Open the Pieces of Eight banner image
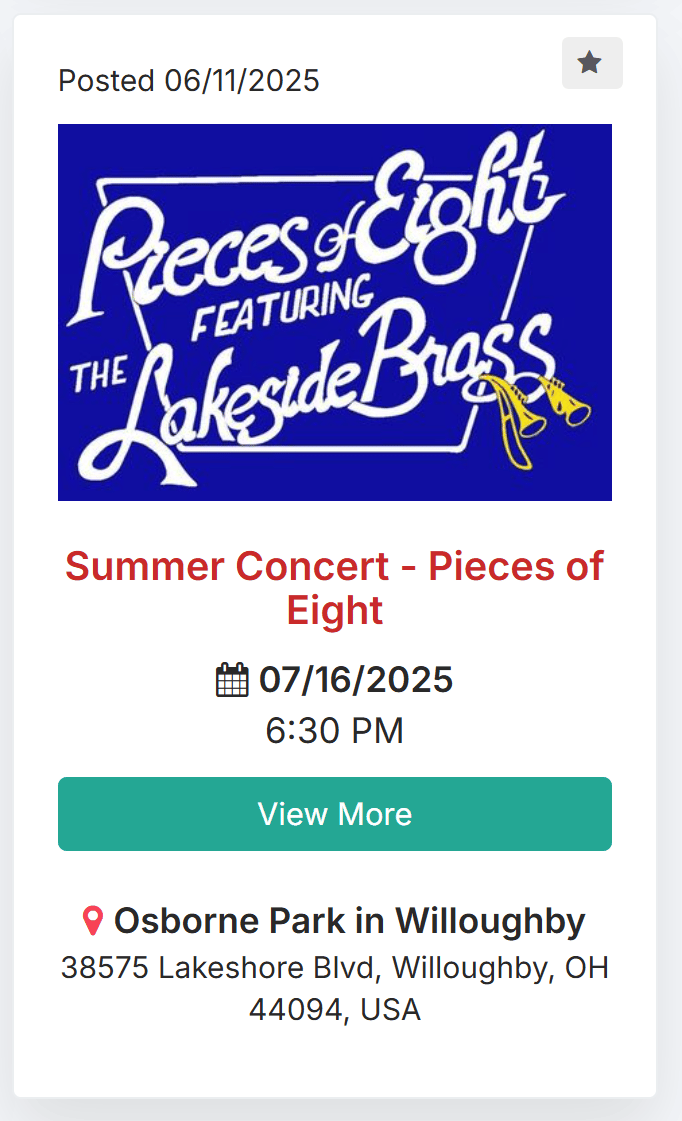682x1121 pixels. [335, 312]
